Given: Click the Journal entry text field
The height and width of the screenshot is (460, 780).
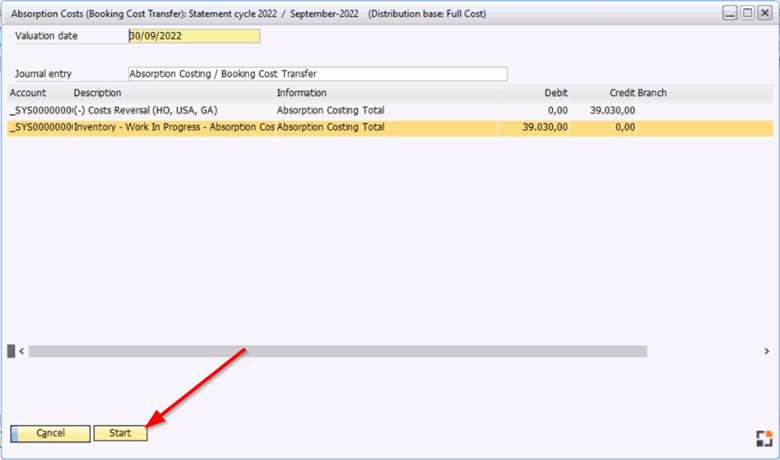Looking at the screenshot, I should [317, 74].
